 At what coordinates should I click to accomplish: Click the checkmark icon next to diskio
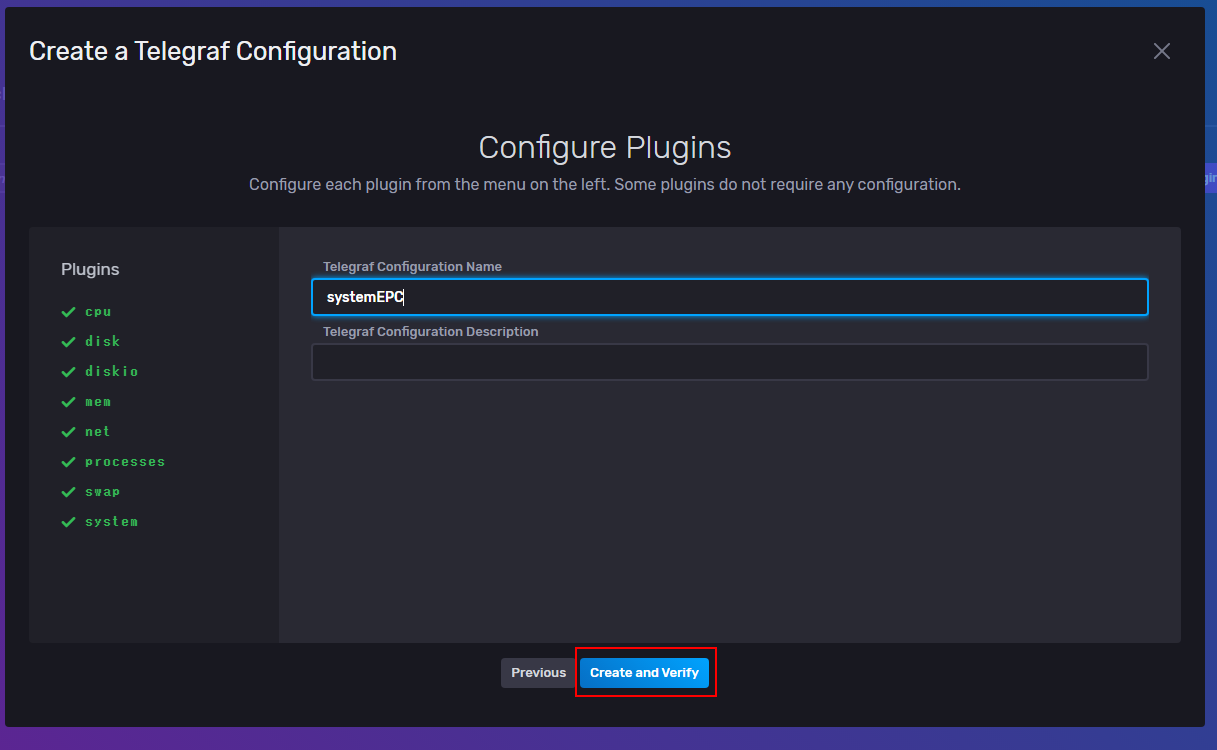(68, 372)
